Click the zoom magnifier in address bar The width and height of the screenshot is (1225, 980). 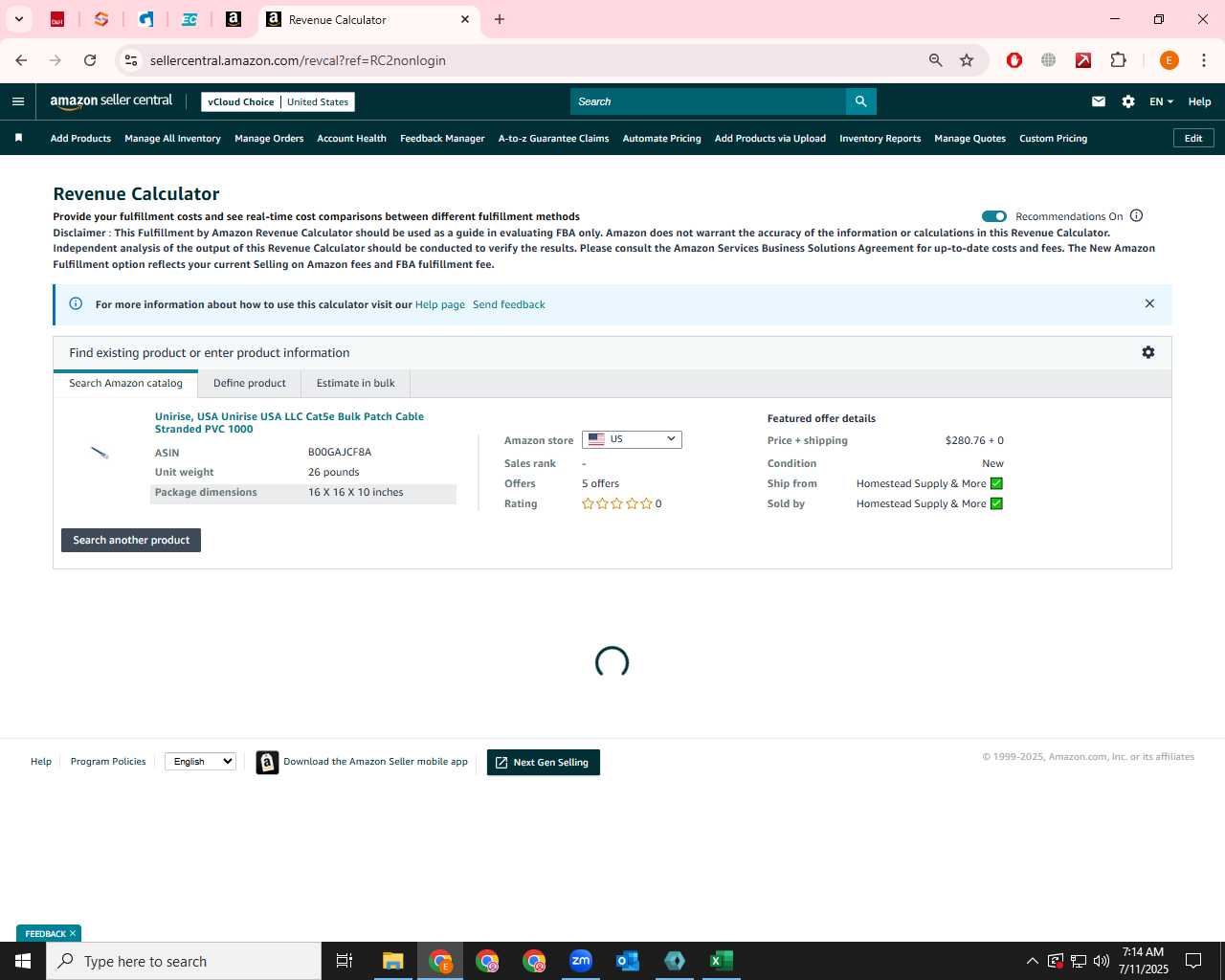pos(935,60)
